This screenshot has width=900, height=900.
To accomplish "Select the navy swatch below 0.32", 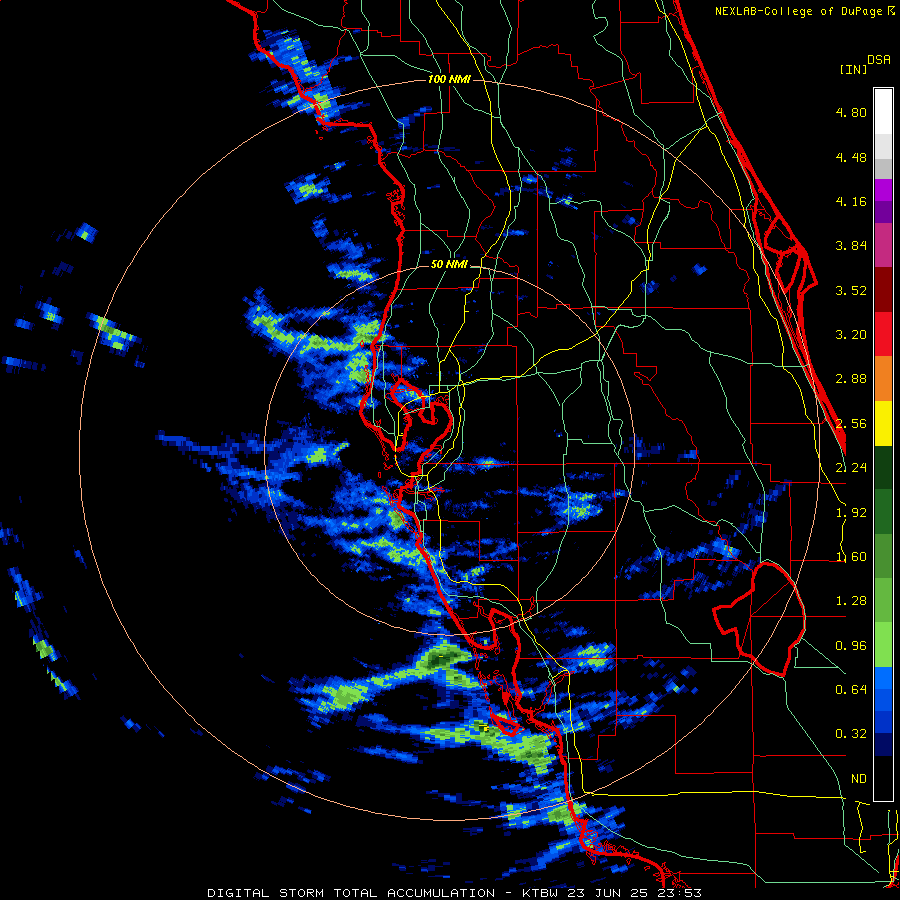I will pyautogui.click(x=883, y=745).
